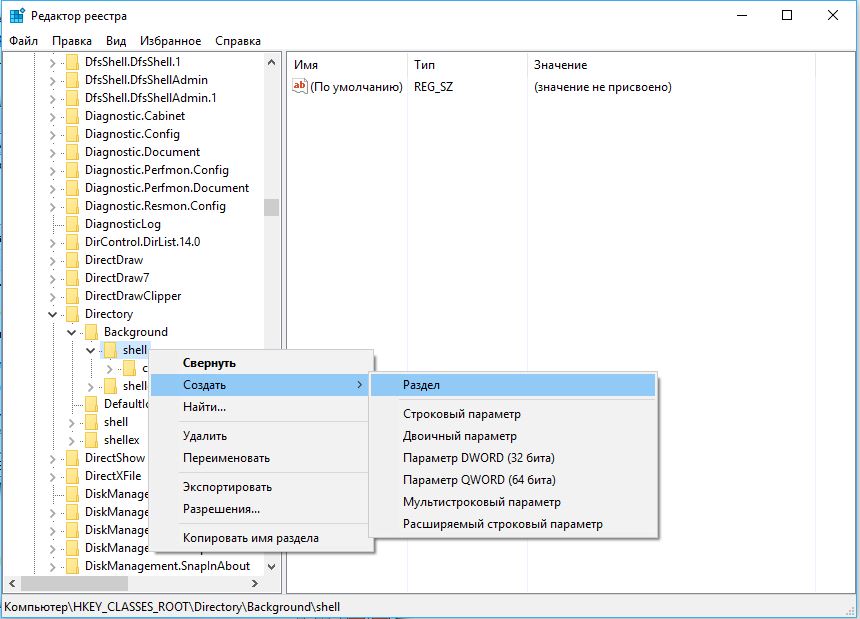
Task: Click the Registry Editor app icon in title bar
Action: 17,15
